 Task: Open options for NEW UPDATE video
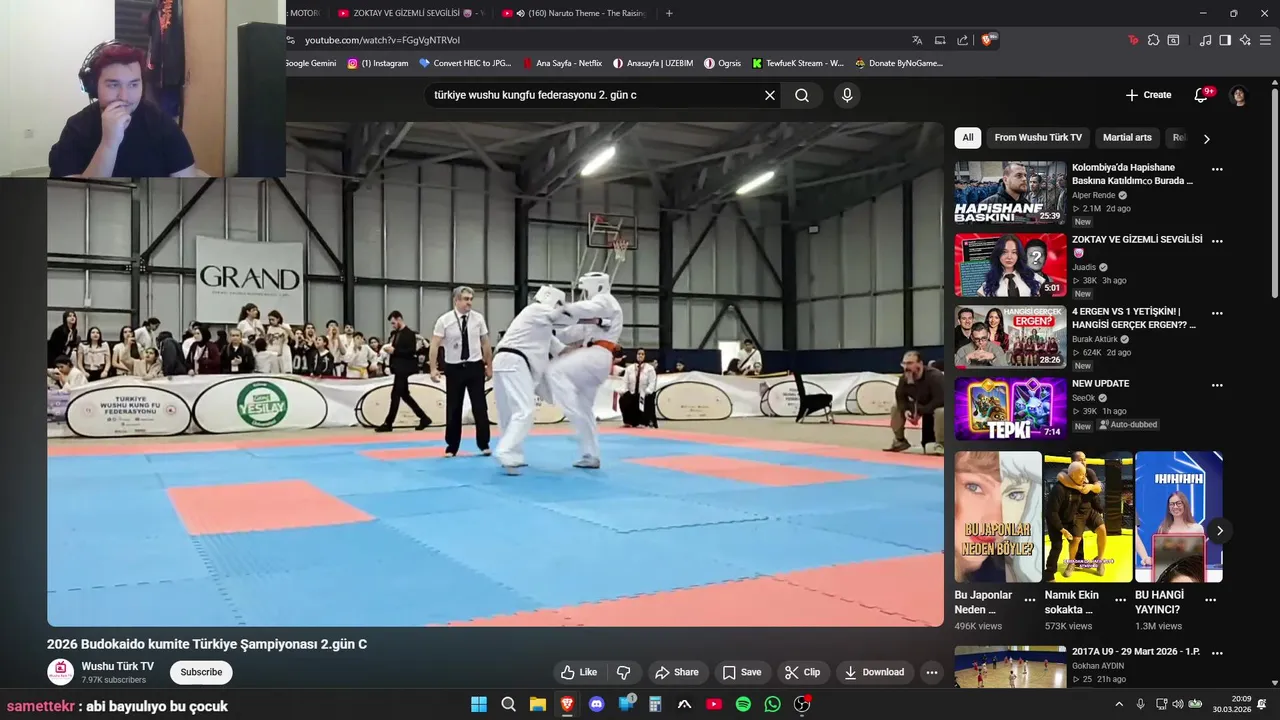(1217, 385)
